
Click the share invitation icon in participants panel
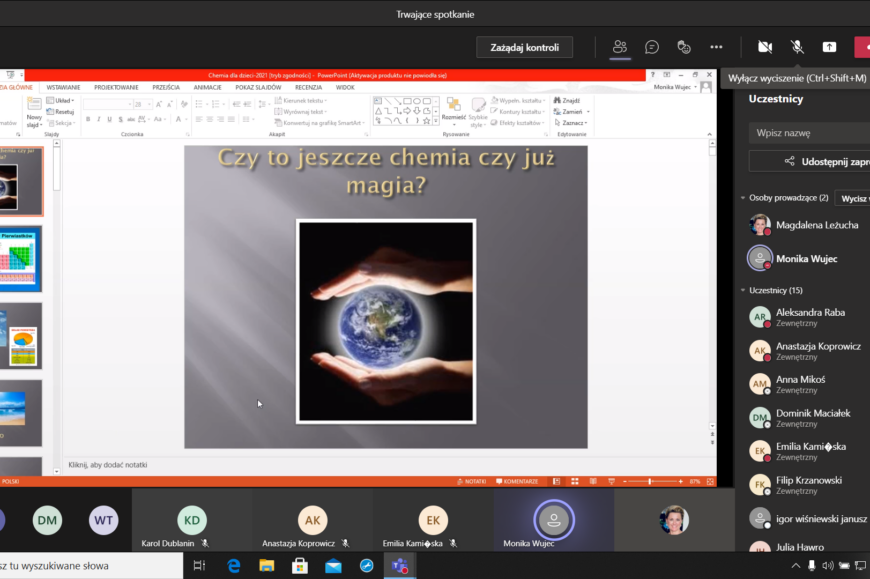790,161
